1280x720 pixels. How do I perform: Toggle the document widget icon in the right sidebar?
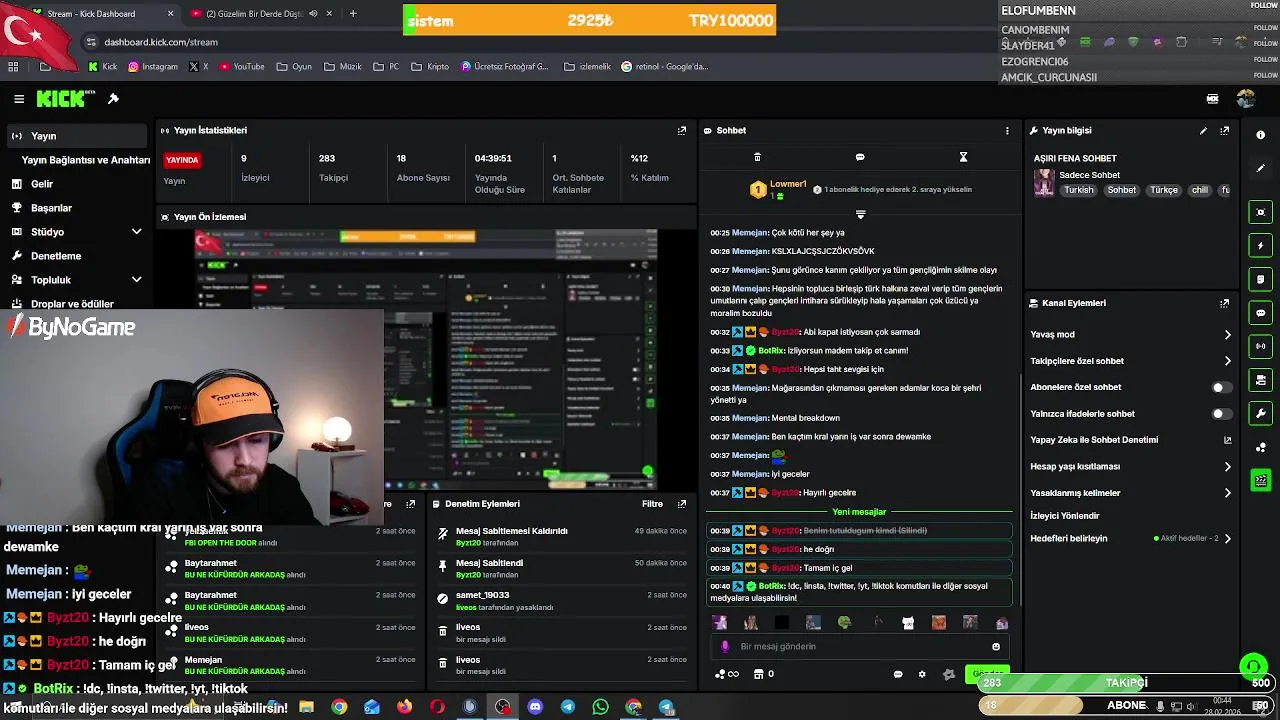click(x=1260, y=279)
